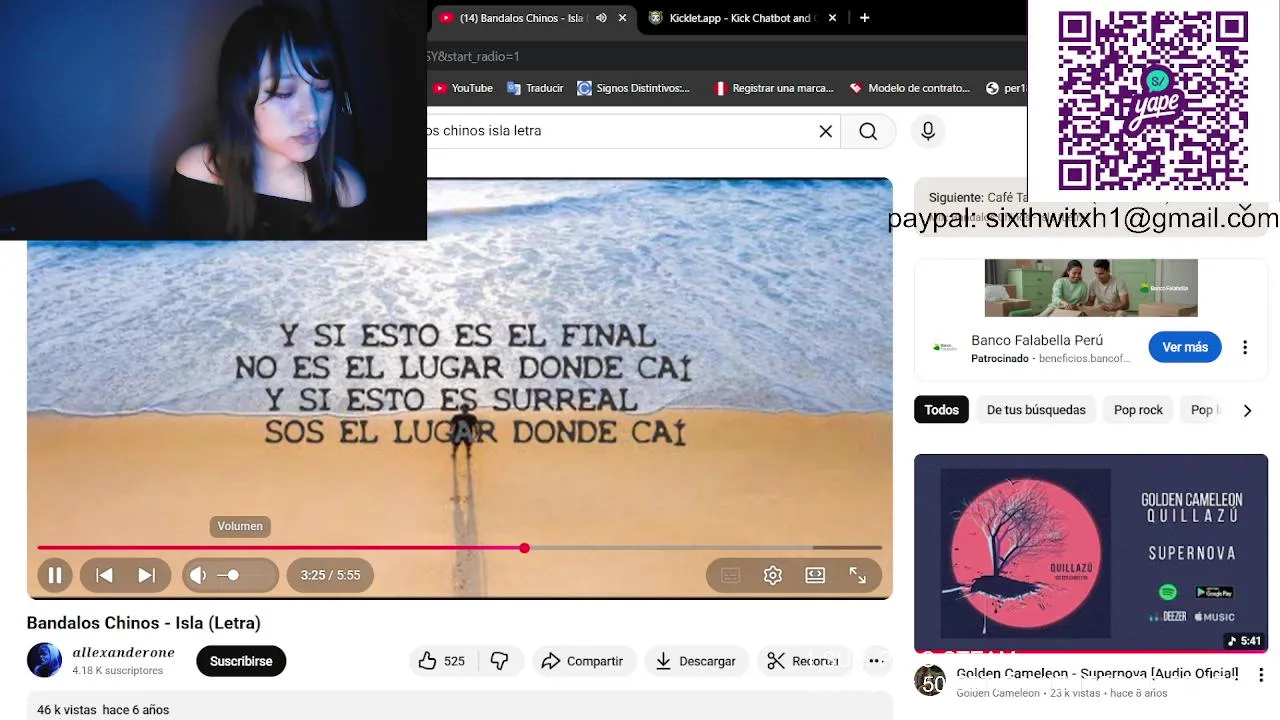This screenshot has height=720, width=1280.
Task: Pause the video playback
Action: coord(55,575)
